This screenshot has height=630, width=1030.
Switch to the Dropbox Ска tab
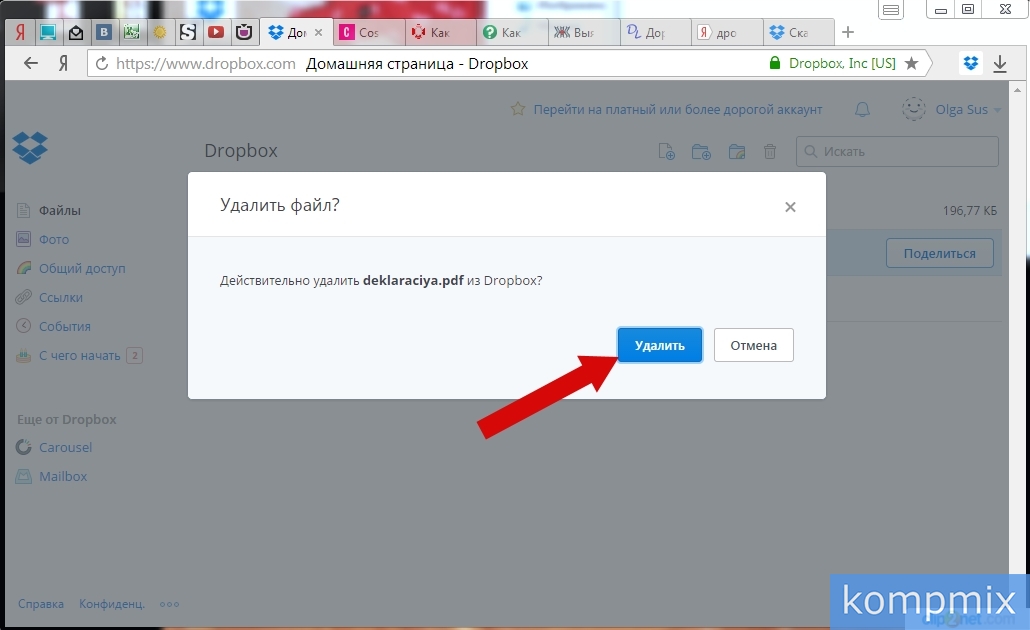coord(799,32)
